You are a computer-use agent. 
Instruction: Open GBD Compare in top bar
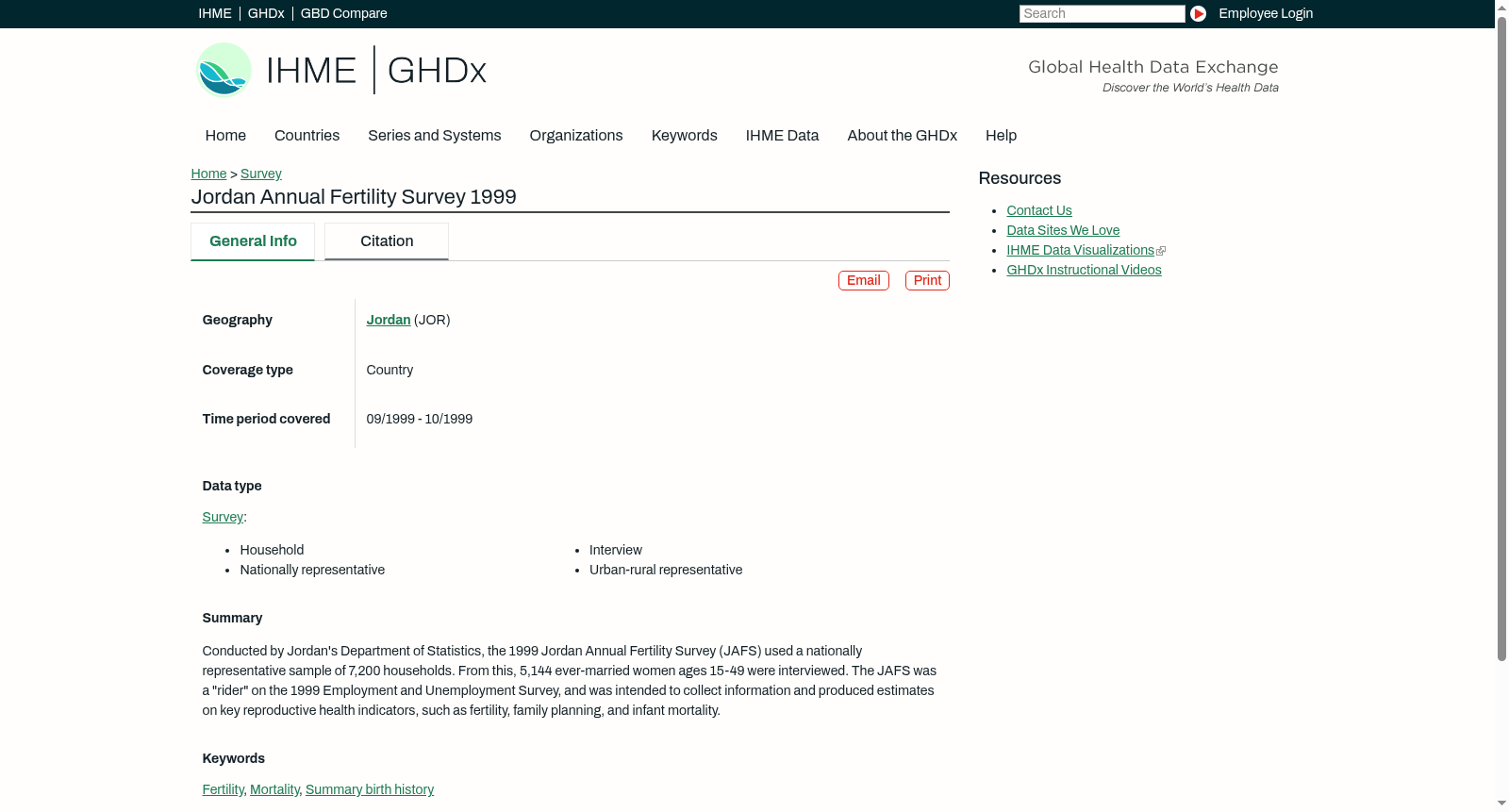click(343, 13)
